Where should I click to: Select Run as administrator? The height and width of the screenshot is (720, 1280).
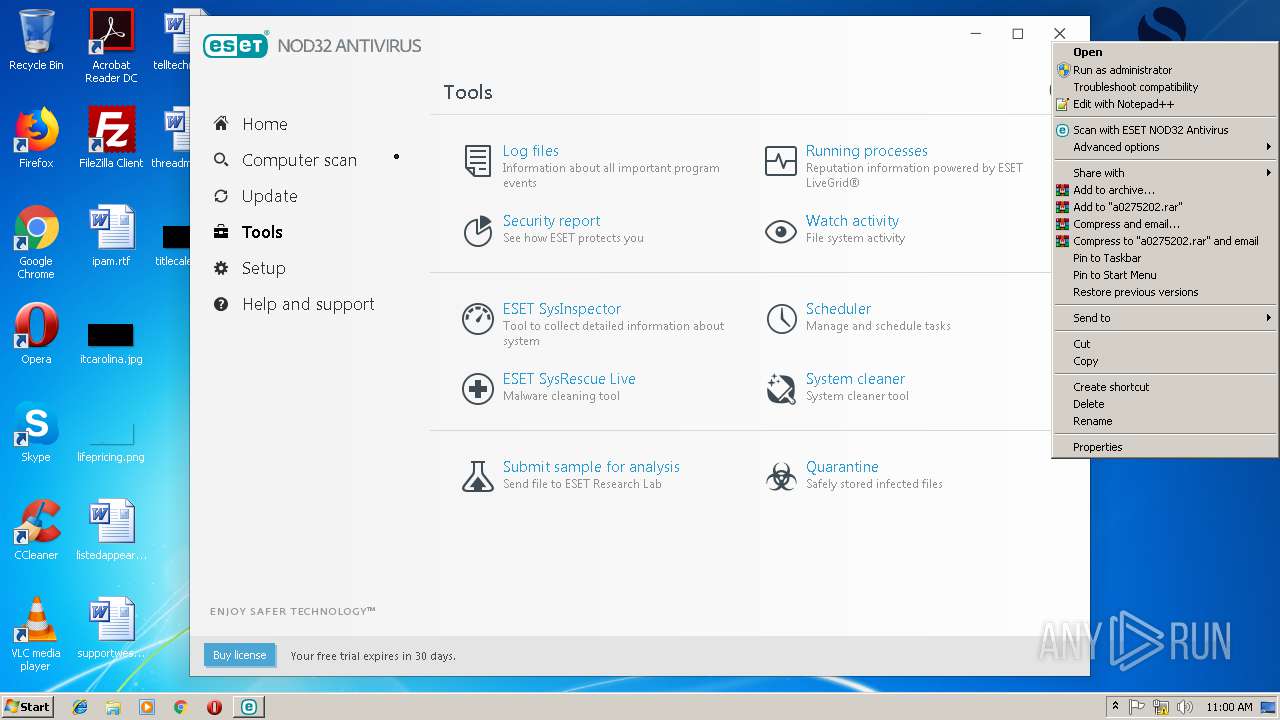click(1165, 70)
